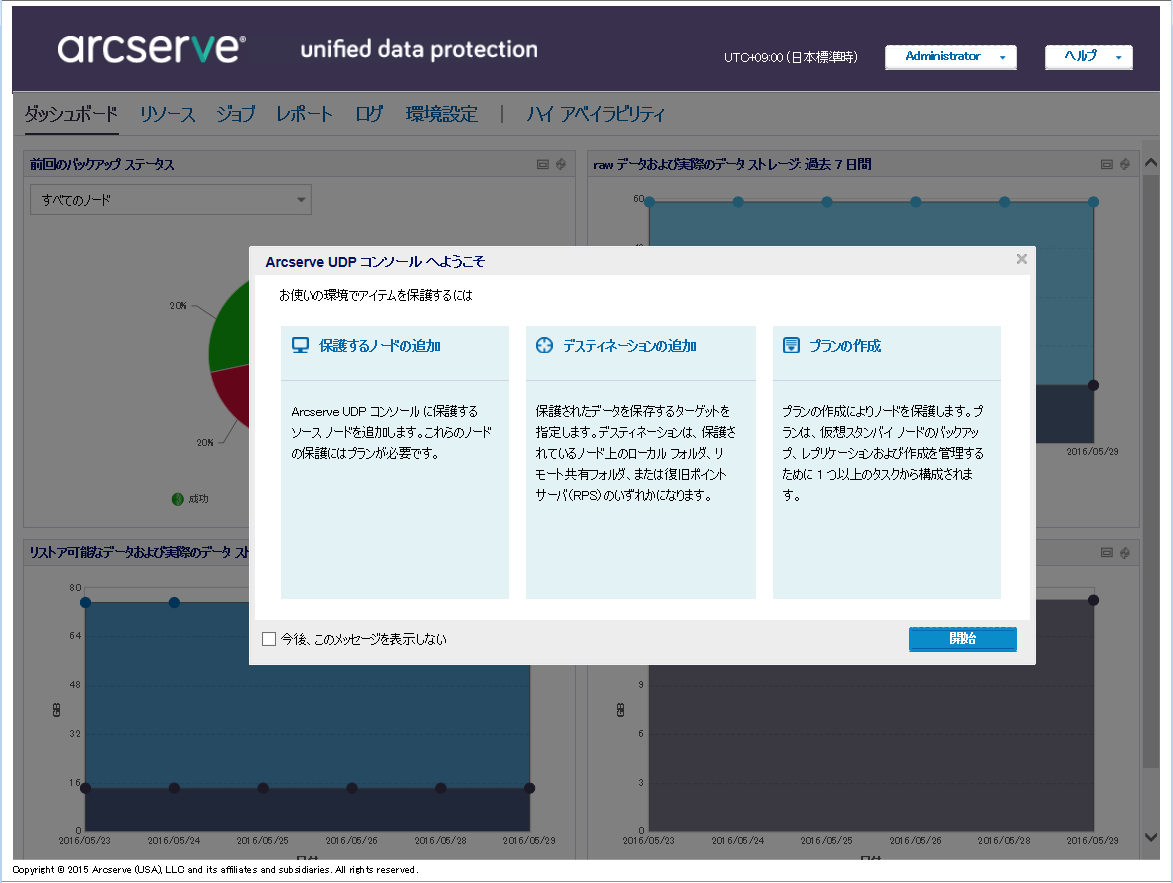Click the 保護するノードの追加 link
The width and height of the screenshot is (1173, 883).
tap(379, 346)
